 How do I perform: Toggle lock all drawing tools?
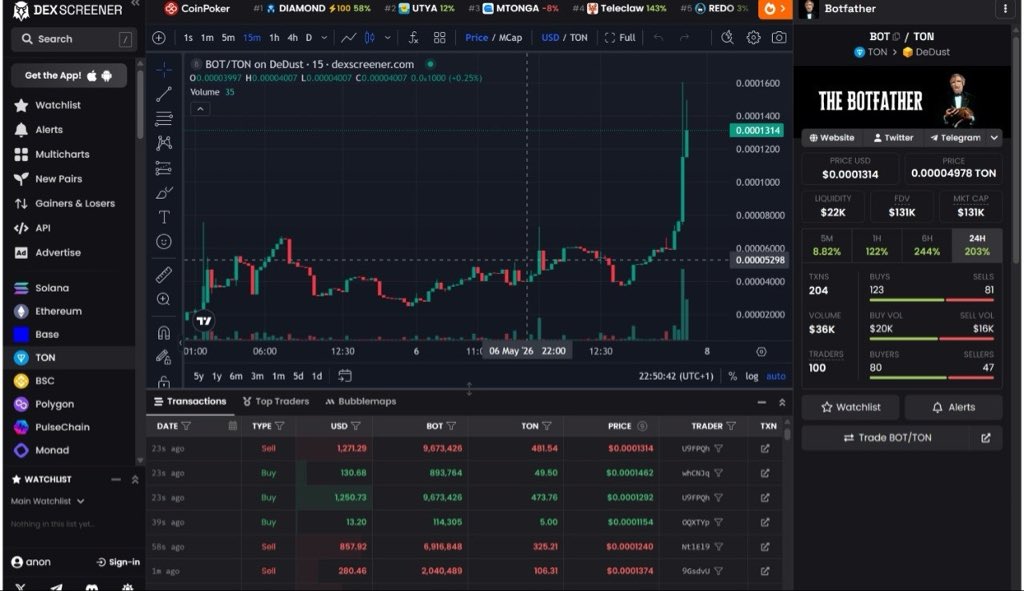pos(163,381)
